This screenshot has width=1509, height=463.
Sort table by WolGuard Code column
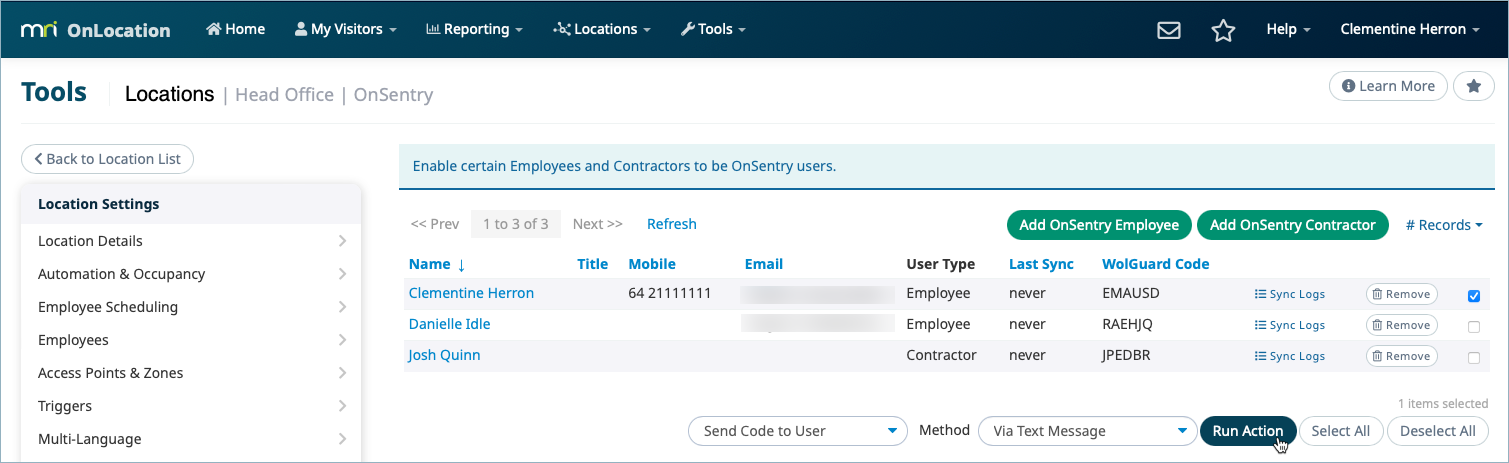tap(1156, 264)
